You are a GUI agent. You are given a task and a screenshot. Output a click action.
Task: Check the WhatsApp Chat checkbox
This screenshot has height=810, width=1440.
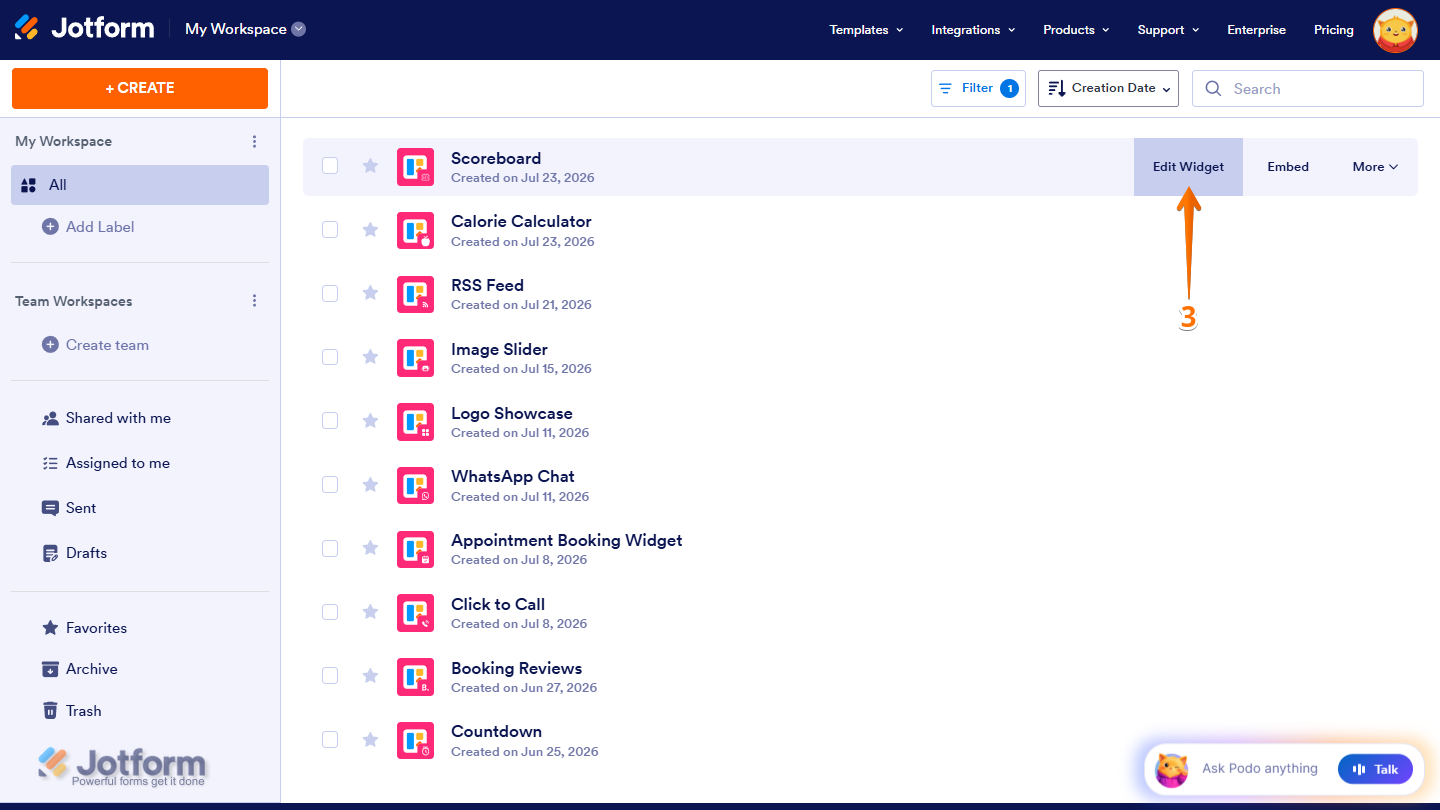330,485
